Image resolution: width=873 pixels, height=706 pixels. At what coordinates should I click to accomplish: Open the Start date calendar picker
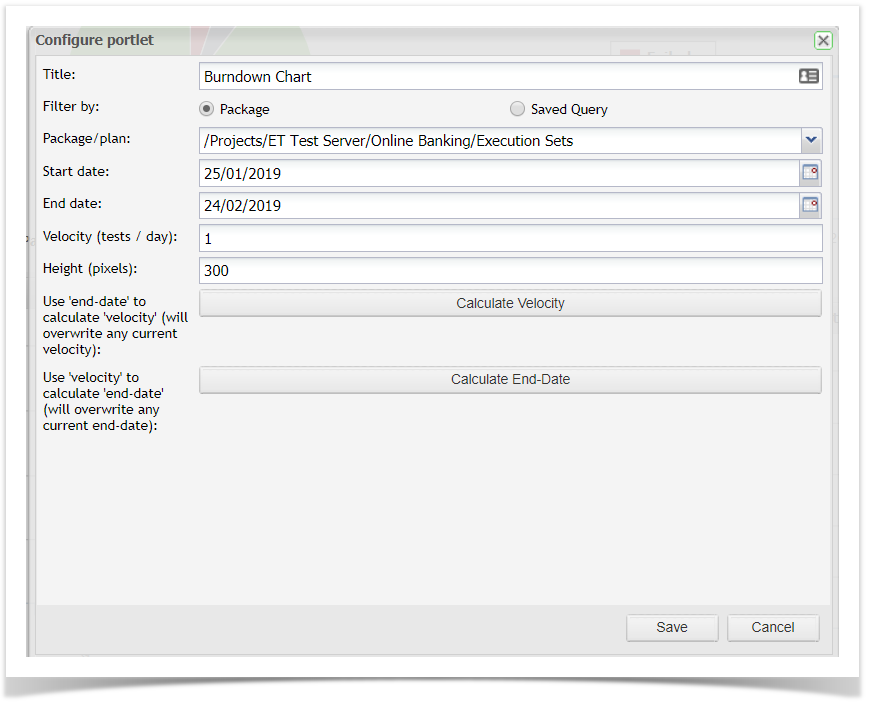[810, 173]
